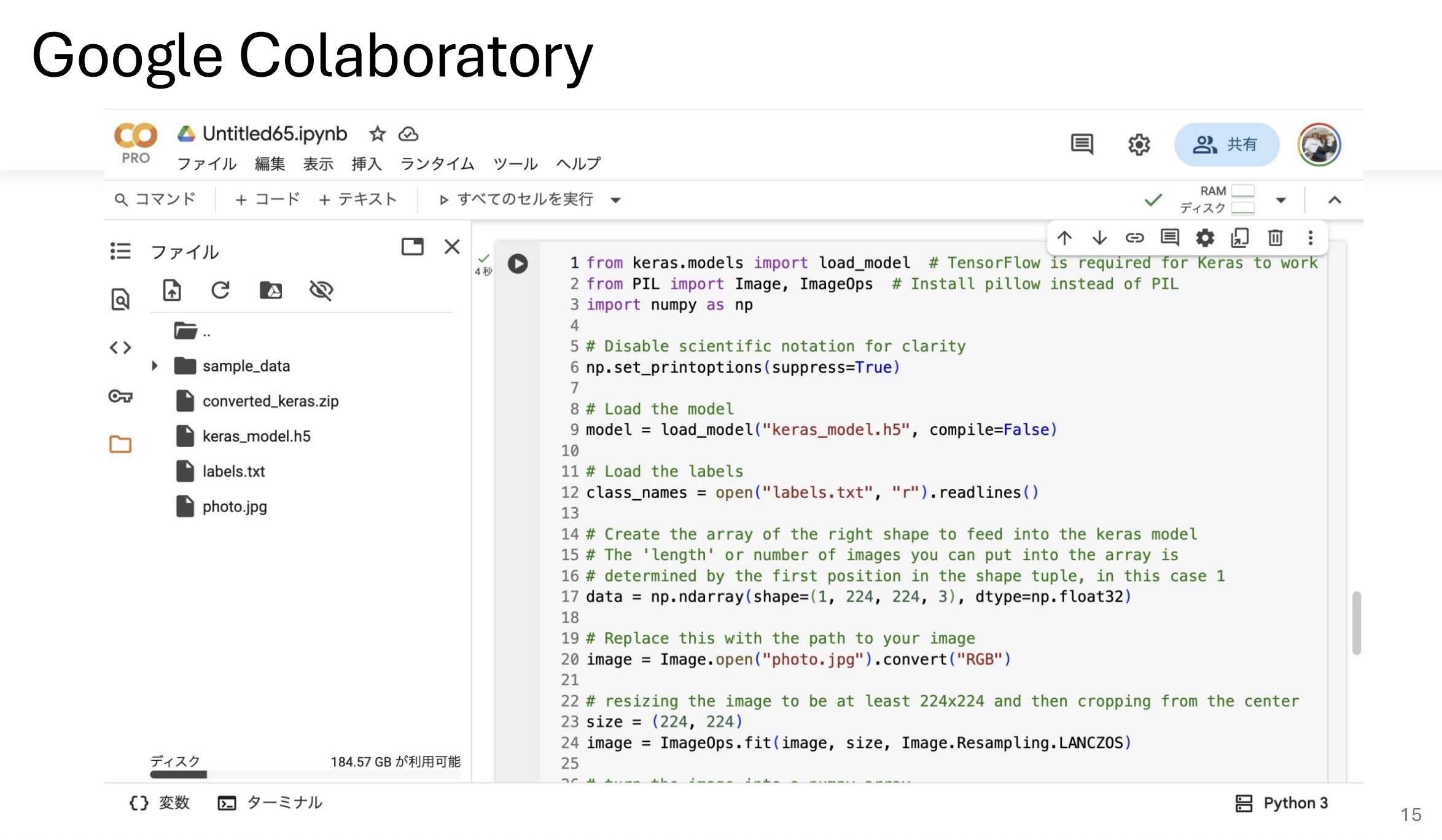Image resolution: width=1442 pixels, height=840 pixels.
Task: Open the comments panel icon in header
Action: (x=1081, y=145)
